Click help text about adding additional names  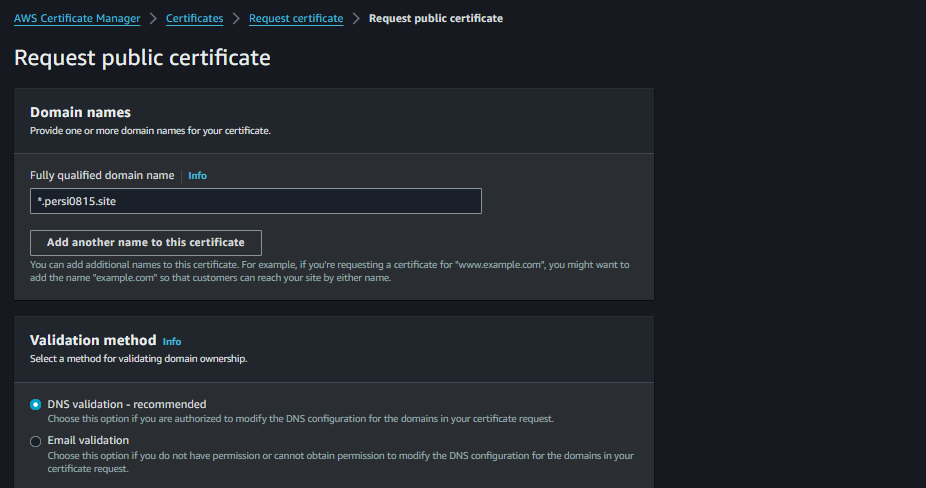click(330, 271)
